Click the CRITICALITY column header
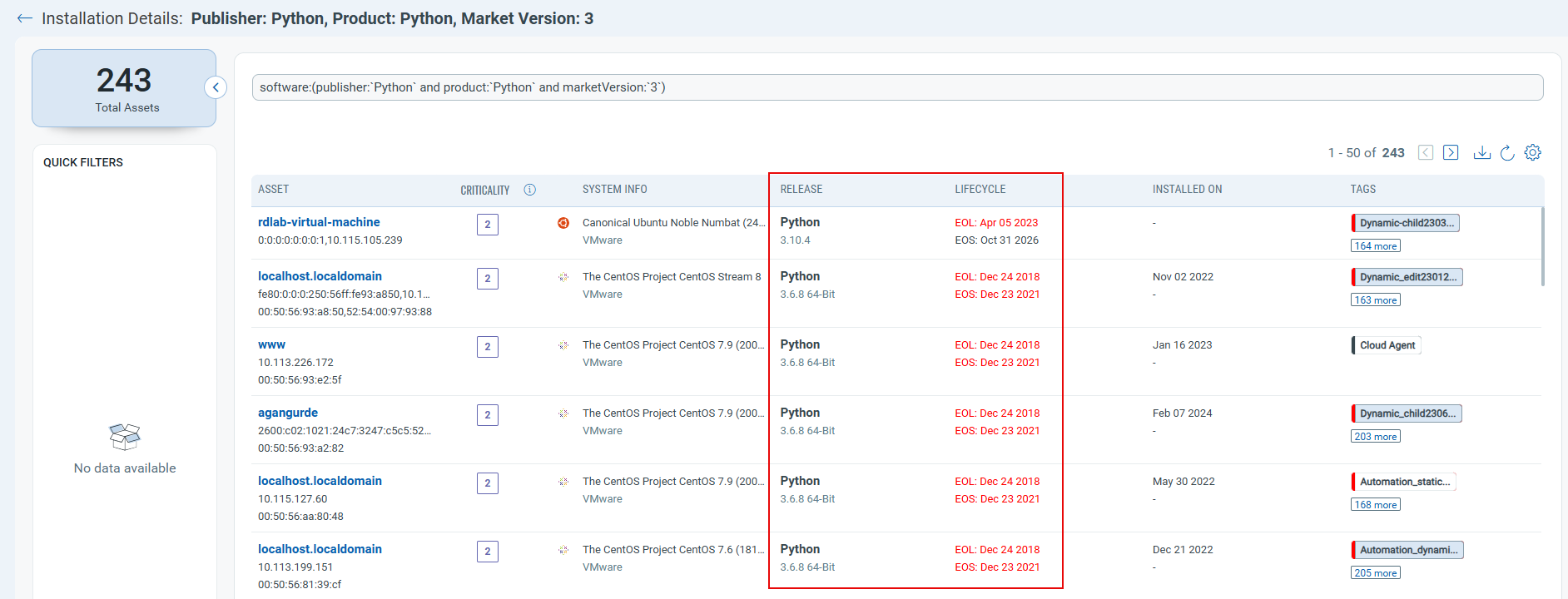 point(485,191)
